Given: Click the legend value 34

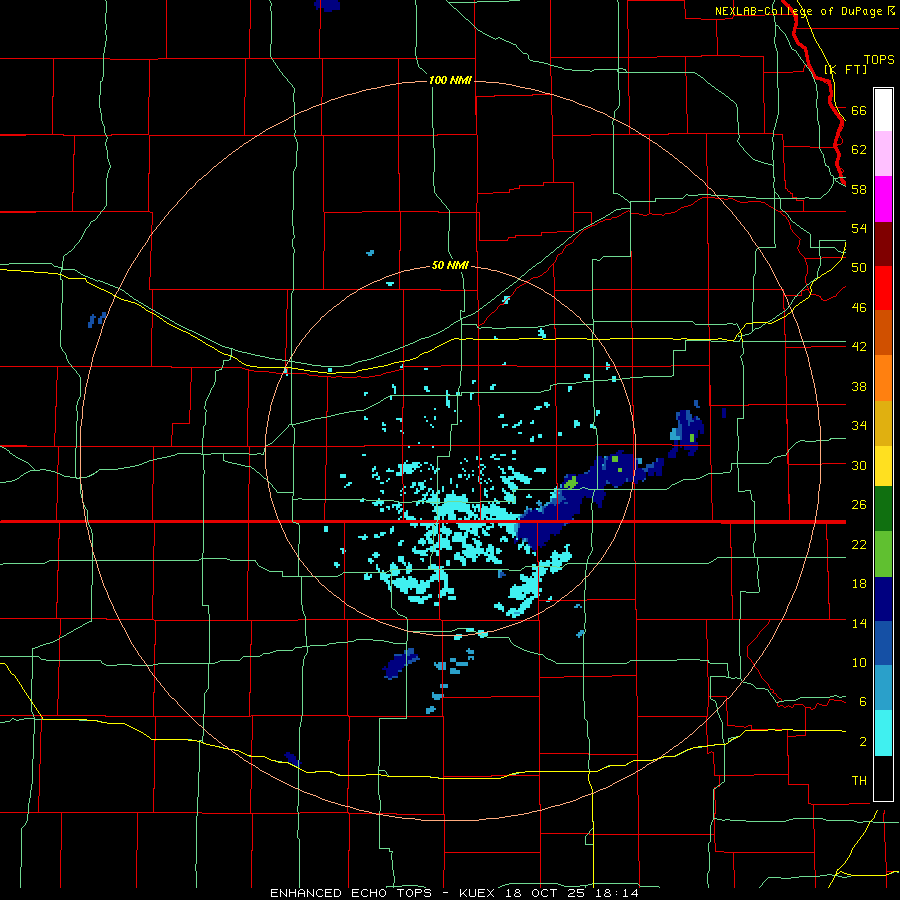Looking at the screenshot, I should coord(859,426).
